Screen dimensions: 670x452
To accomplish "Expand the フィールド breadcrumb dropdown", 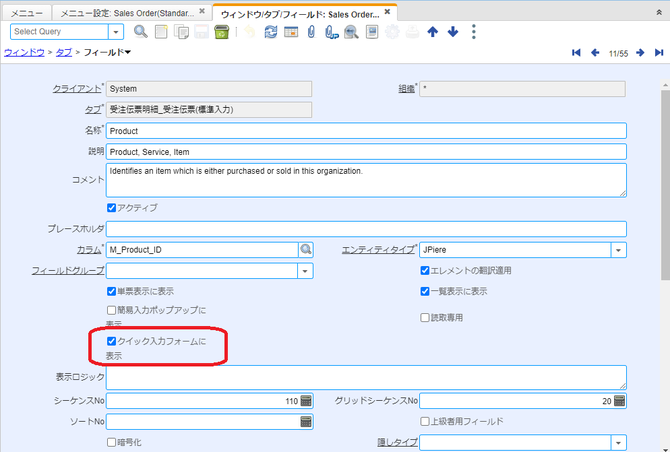I will click(x=128, y=53).
